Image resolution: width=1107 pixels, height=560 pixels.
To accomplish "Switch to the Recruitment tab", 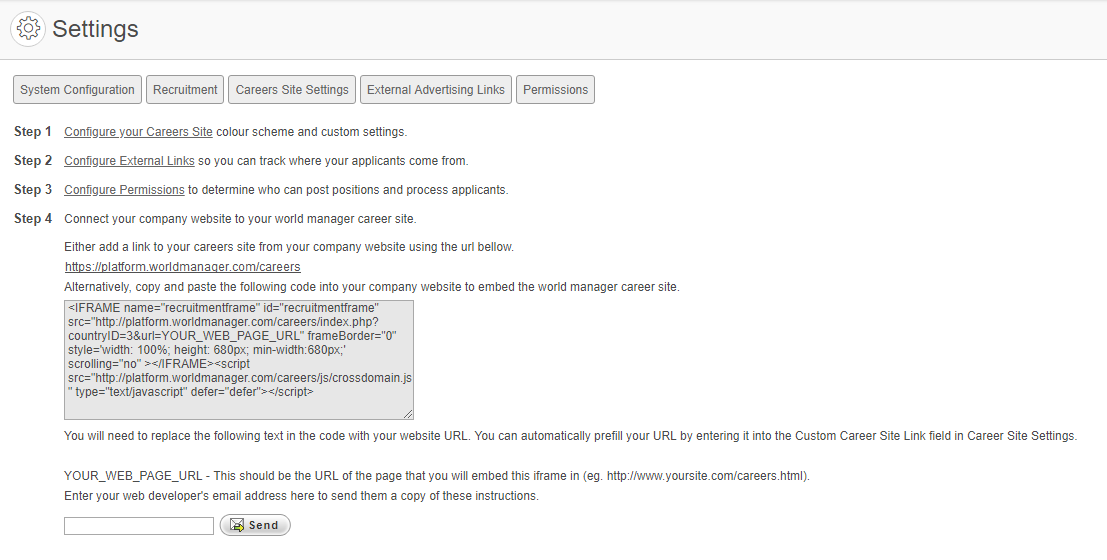I will [185, 90].
